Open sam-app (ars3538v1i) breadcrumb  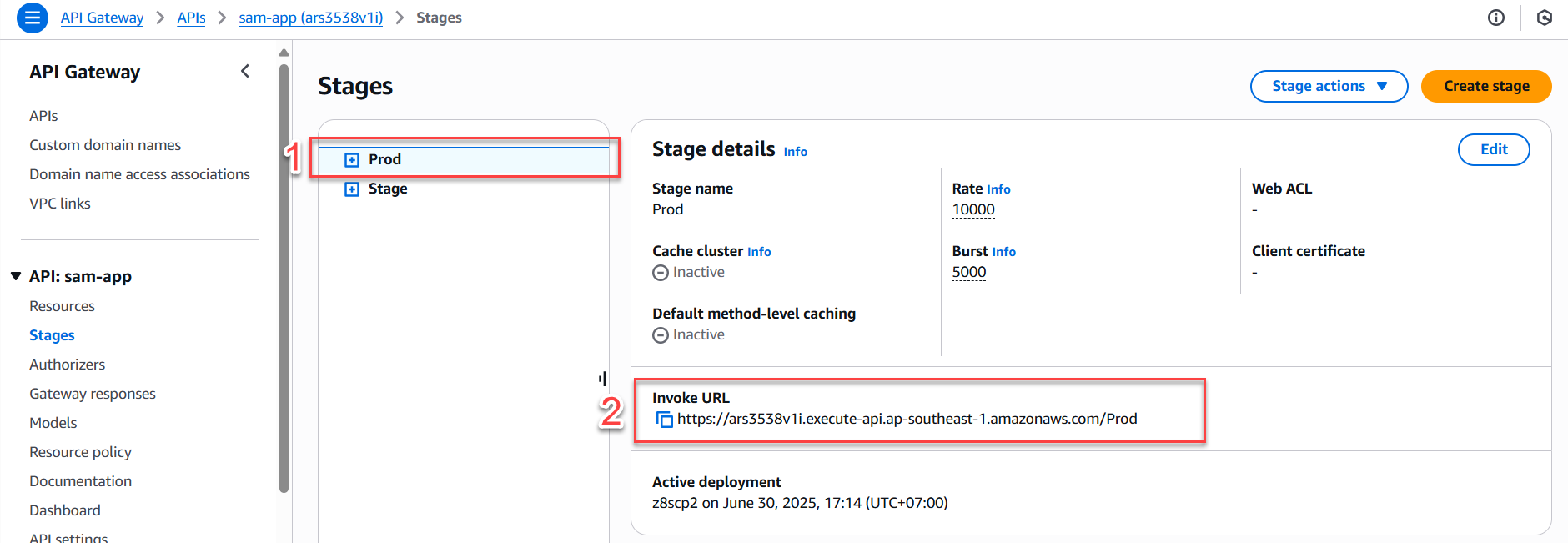click(x=311, y=18)
